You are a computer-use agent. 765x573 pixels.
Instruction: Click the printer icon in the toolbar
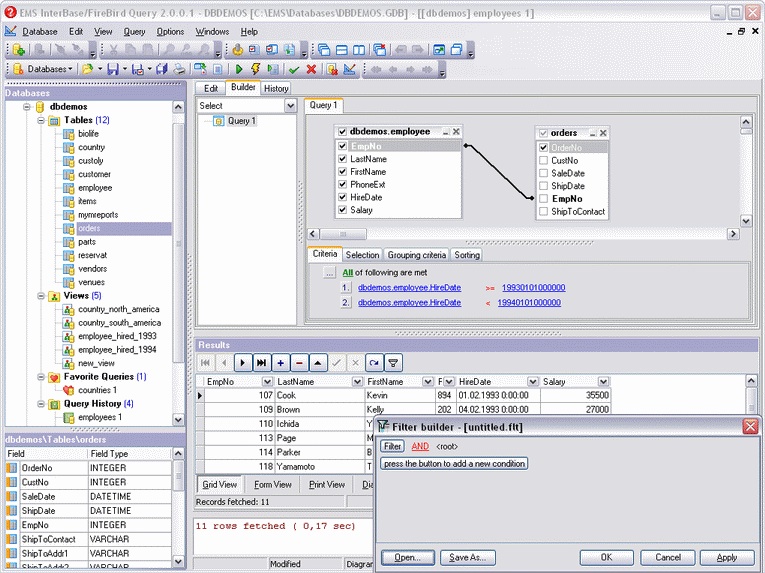[179, 70]
